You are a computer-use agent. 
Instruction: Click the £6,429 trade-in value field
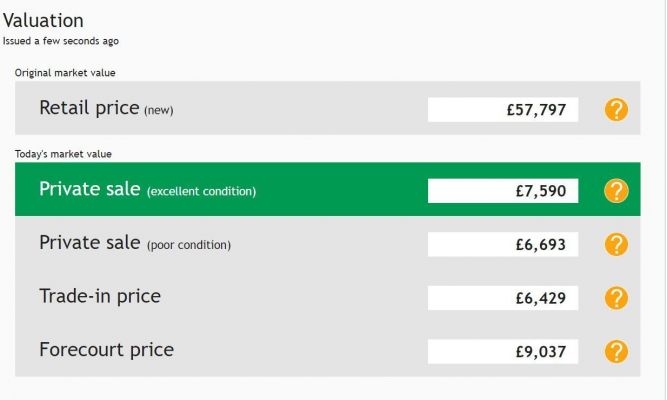(503, 298)
